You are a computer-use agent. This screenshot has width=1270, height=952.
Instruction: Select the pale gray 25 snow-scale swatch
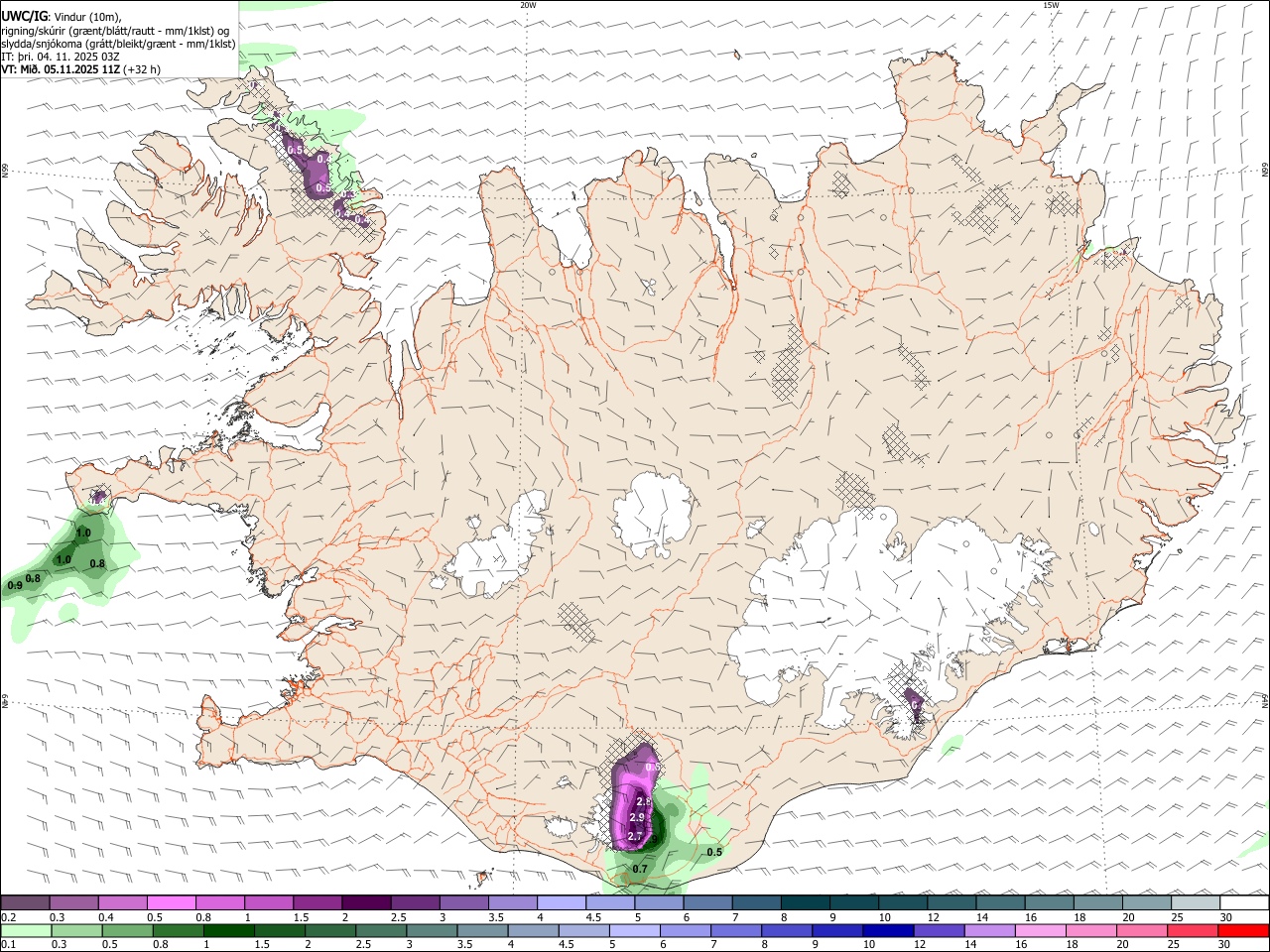1195,902
